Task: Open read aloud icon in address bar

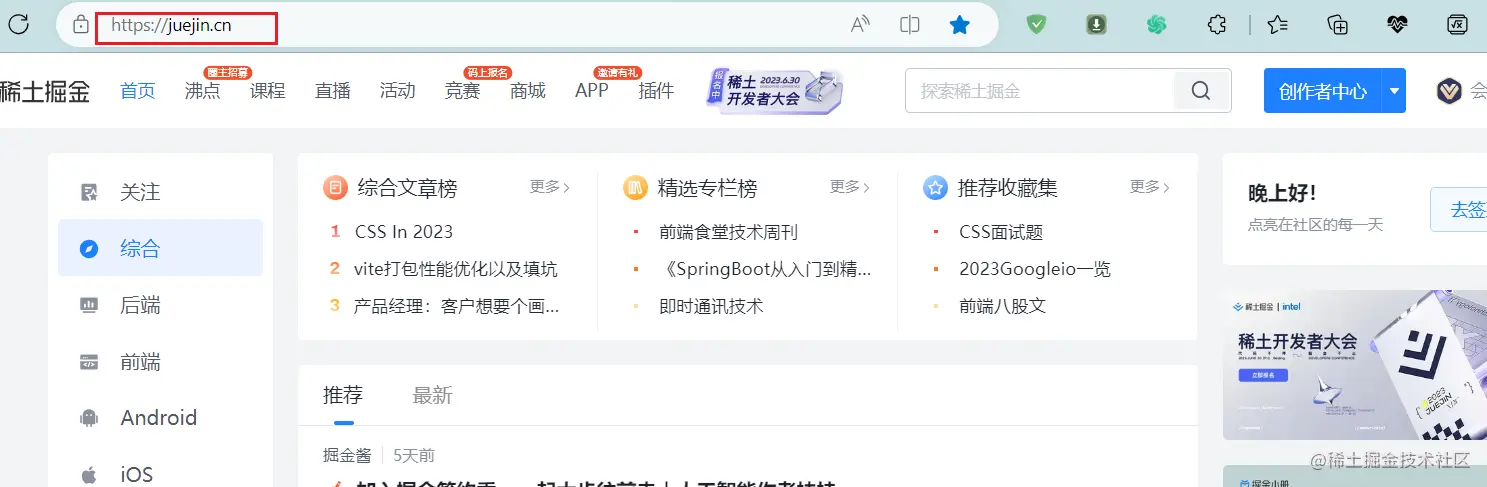Action: point(860,25)
